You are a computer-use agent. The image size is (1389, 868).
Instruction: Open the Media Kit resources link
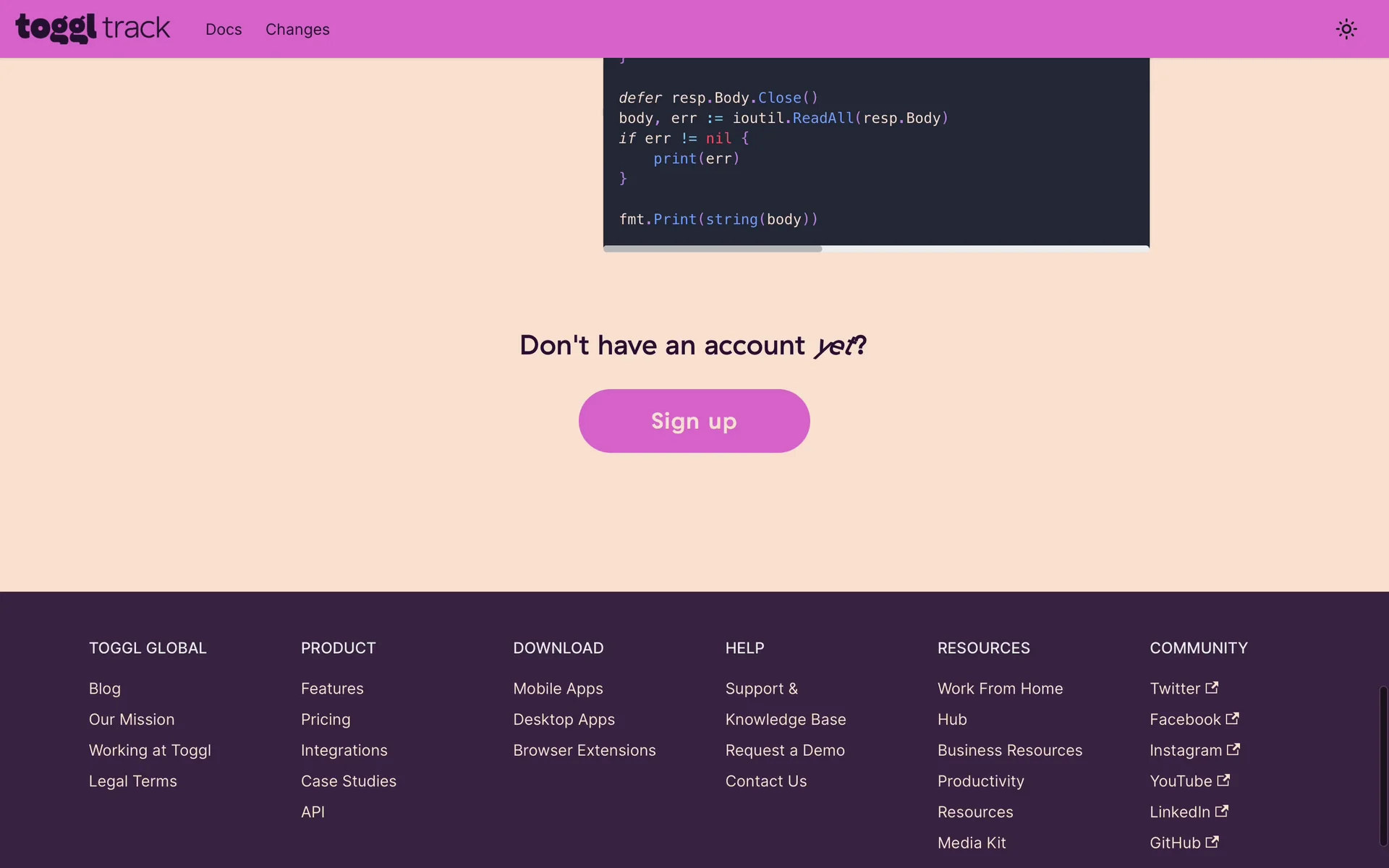click(972, 843)
